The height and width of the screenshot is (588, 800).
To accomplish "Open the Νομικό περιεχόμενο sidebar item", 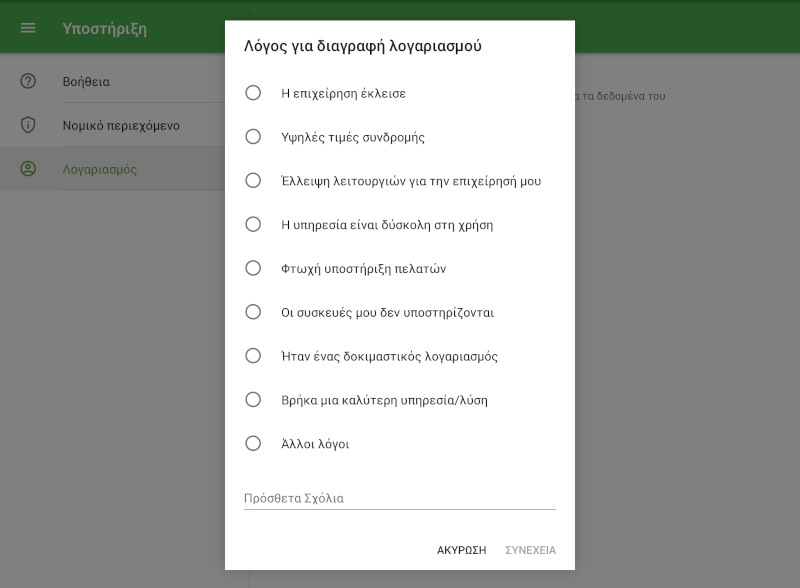I will tap(112, 125).
